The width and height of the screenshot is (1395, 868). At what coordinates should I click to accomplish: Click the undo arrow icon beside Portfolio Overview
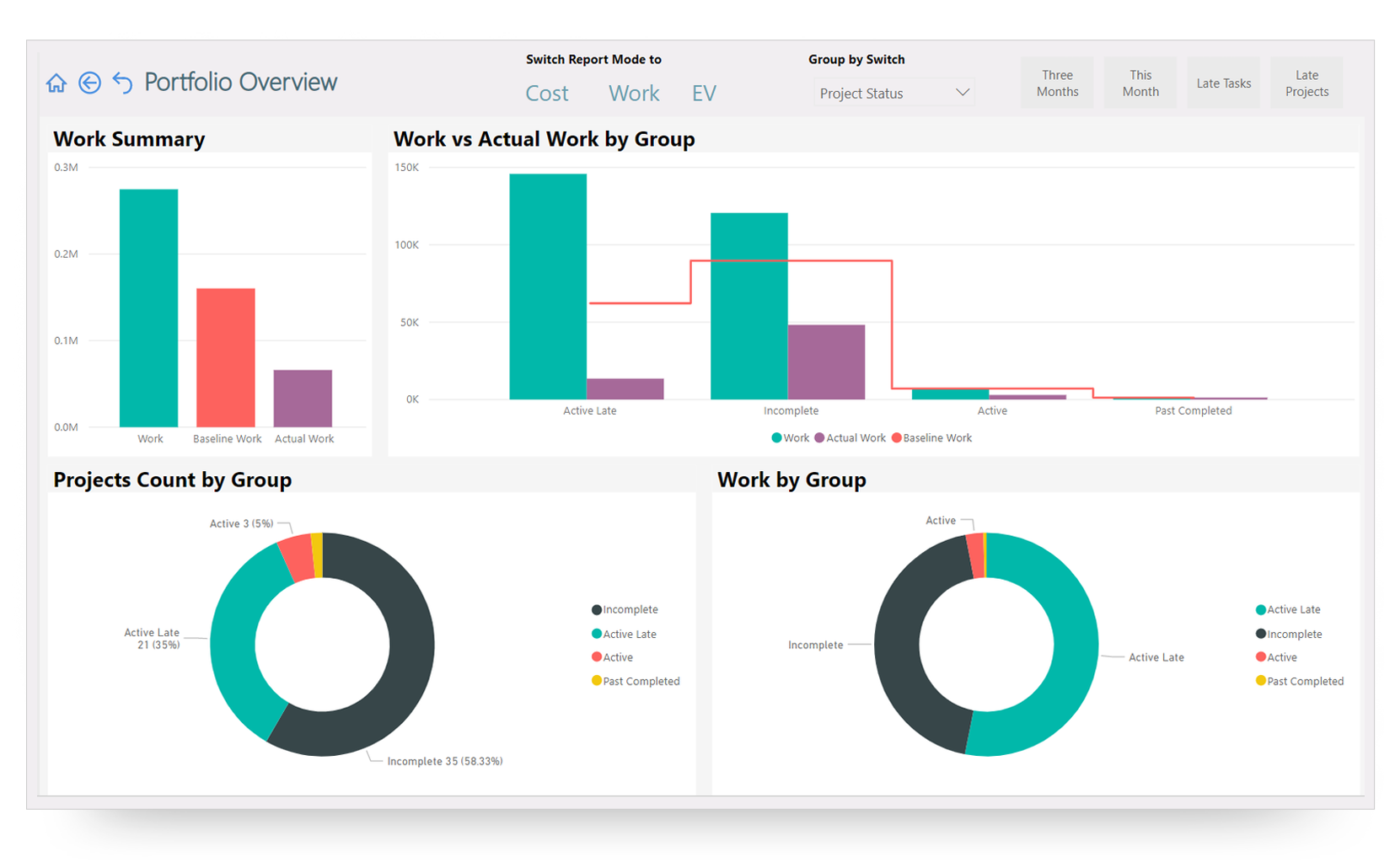pyautogui.click(x=122, y=83)
